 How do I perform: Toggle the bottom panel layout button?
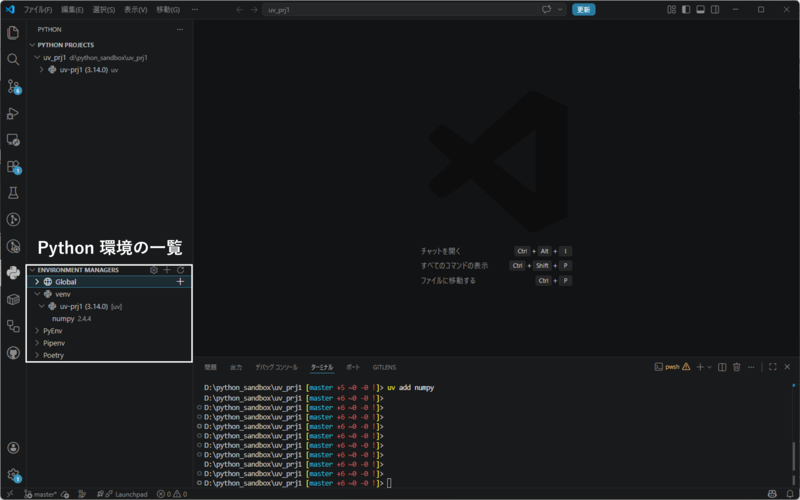point(701,10)
